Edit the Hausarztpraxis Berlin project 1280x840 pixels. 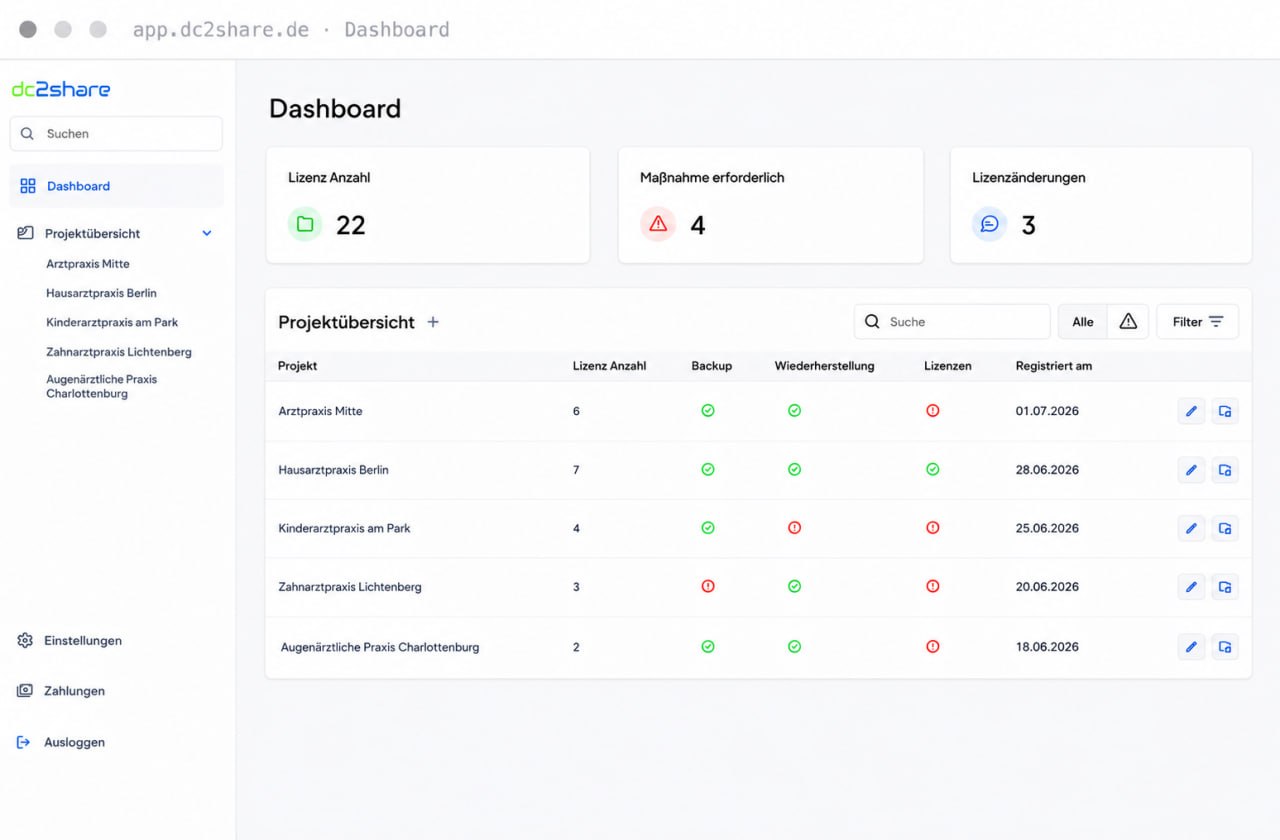pyautogui.click(x=1191, y=470)
